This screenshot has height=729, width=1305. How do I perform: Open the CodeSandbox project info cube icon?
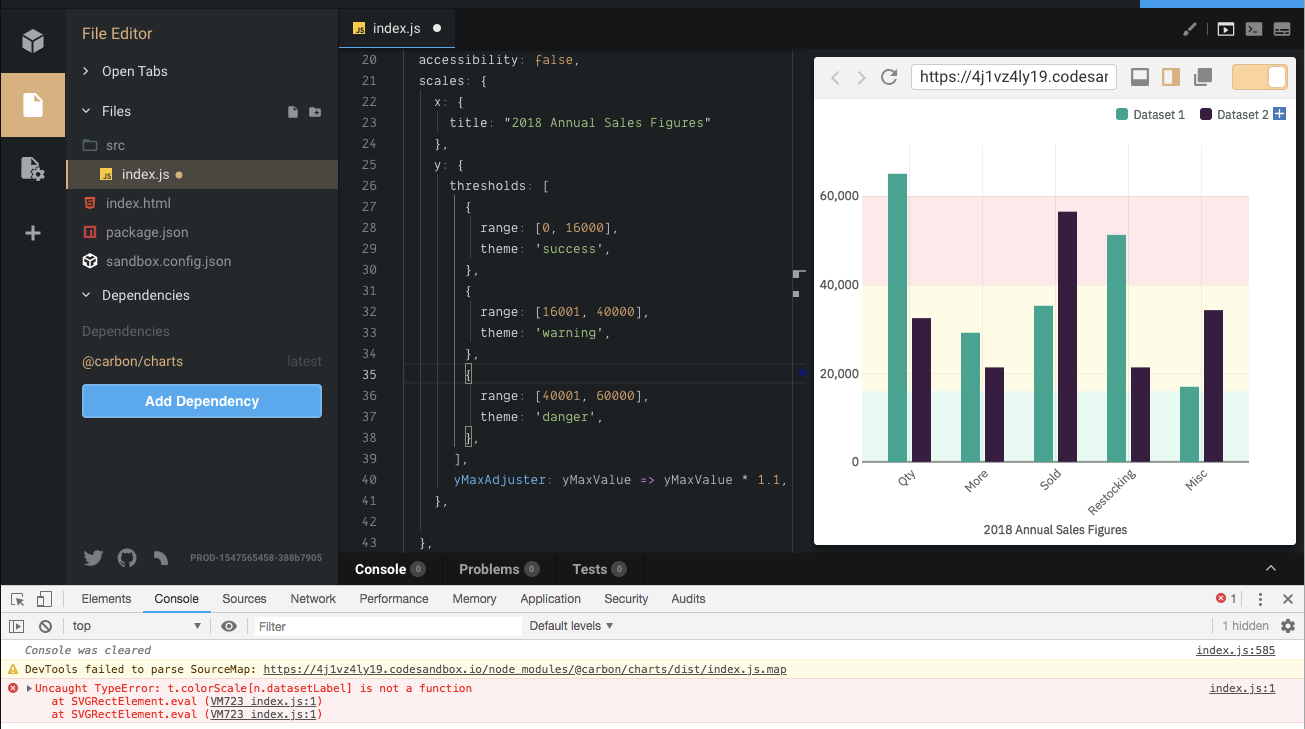tap(33, 41)
